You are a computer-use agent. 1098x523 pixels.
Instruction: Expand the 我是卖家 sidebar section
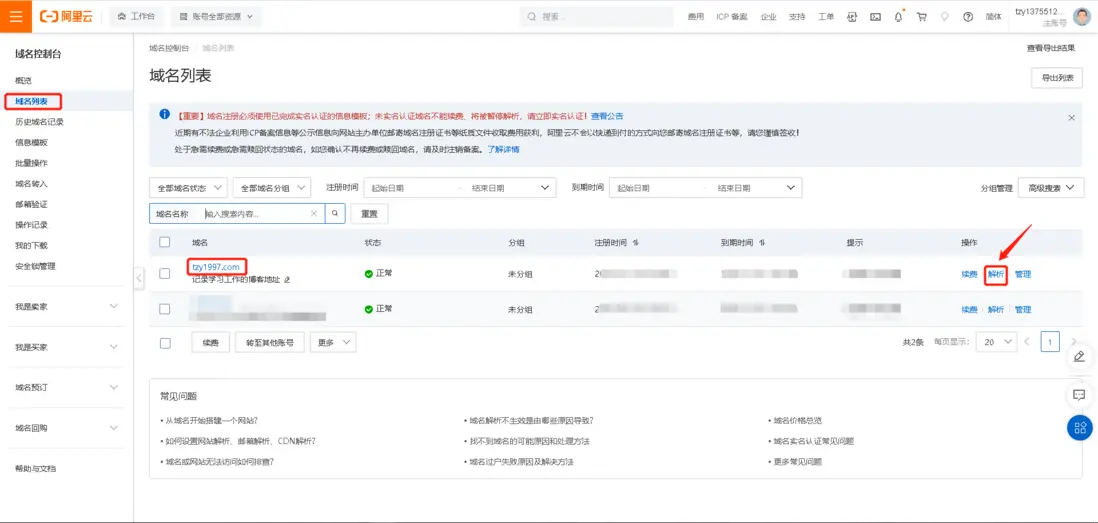click(x=67, y=307)
